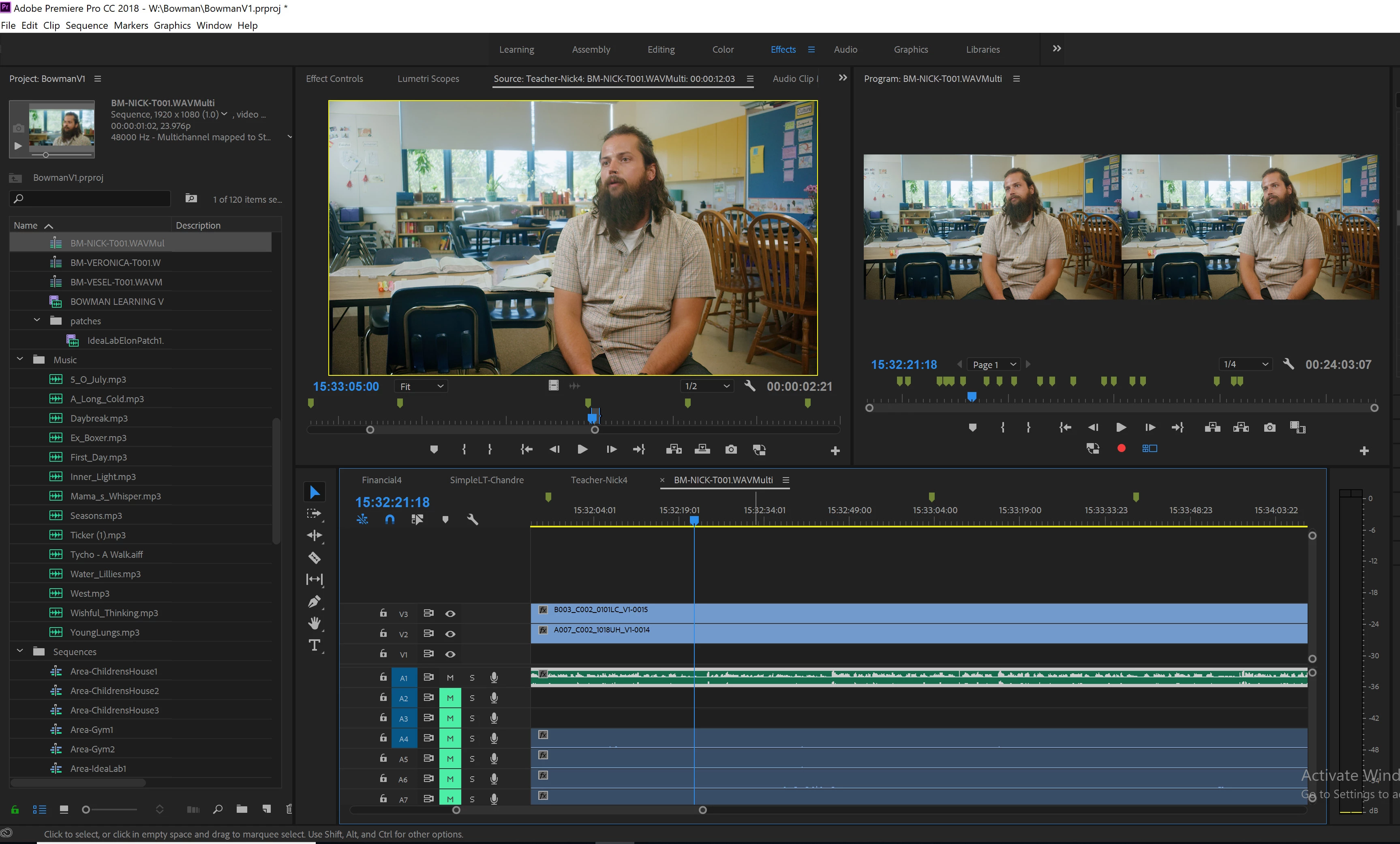This screenshot has height=844, width=1400.
Task: Select the Type tool
Action: pos(314,645)
